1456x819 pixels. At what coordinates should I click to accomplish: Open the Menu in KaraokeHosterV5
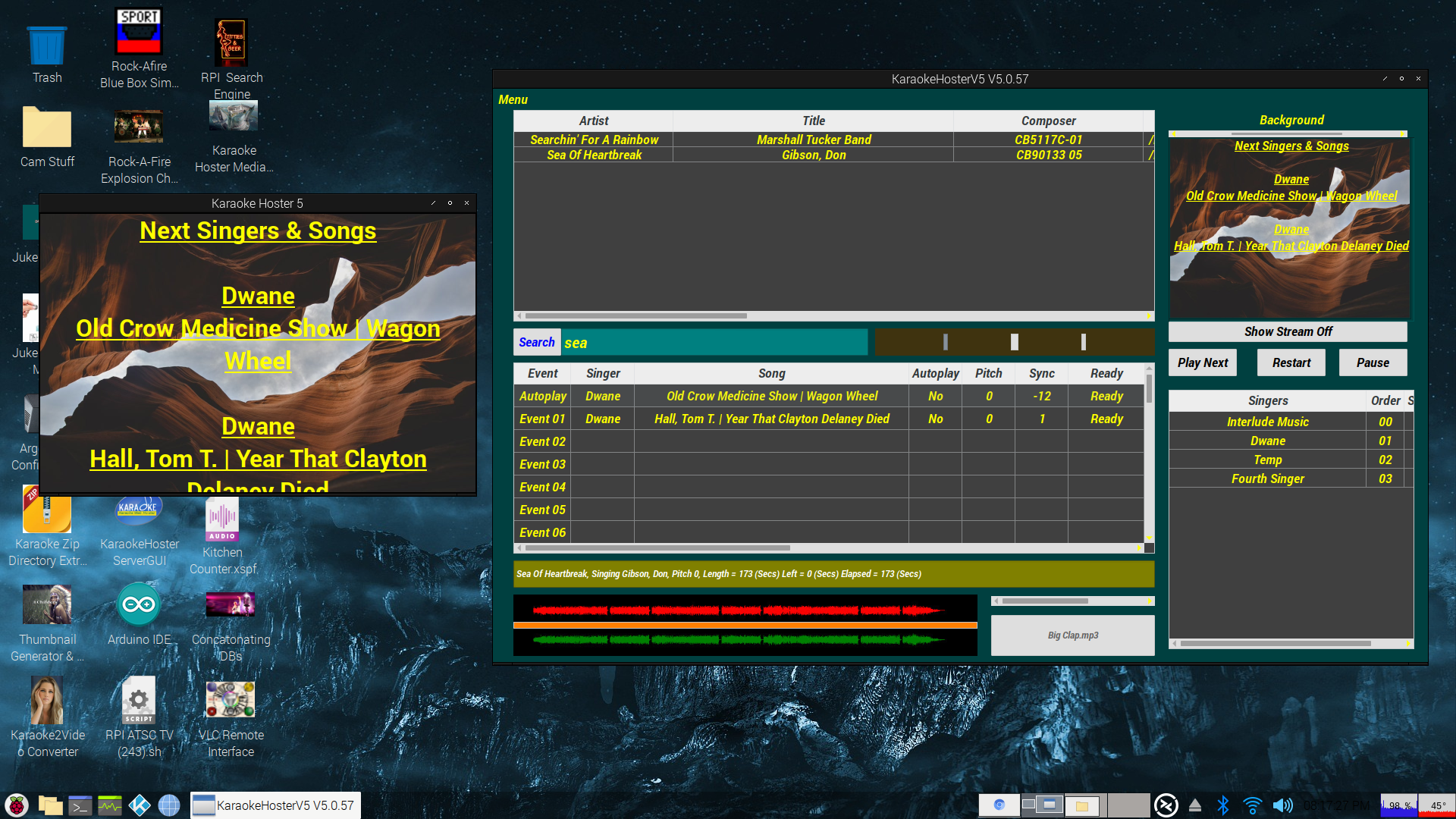coord(513,99)
